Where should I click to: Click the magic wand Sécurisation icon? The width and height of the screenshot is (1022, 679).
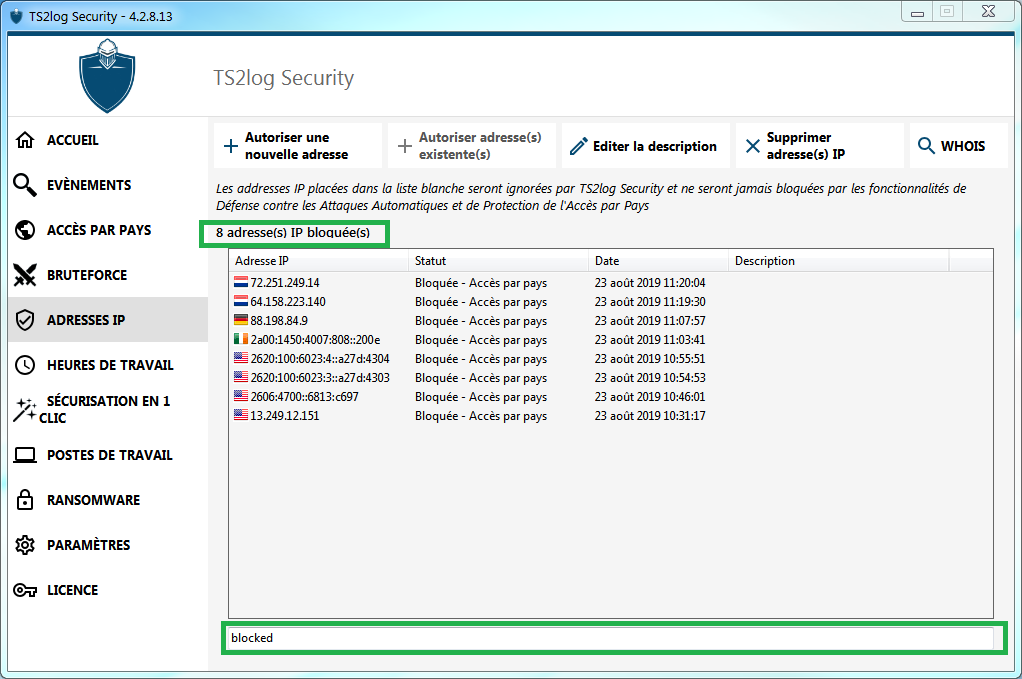click(25, 410)
